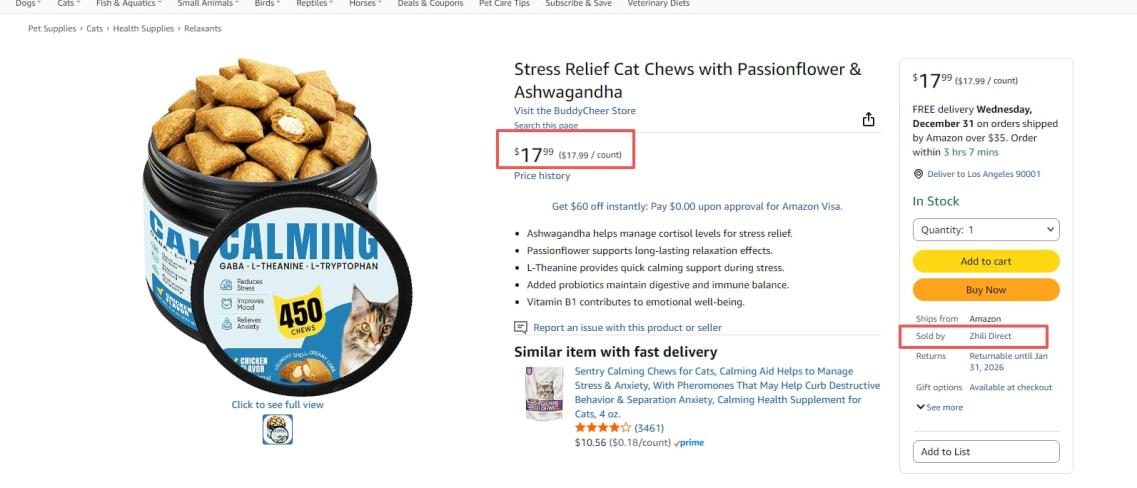Click the Sentry chews star rating
The image size is (1137, 488).
(x=603, y=428)
